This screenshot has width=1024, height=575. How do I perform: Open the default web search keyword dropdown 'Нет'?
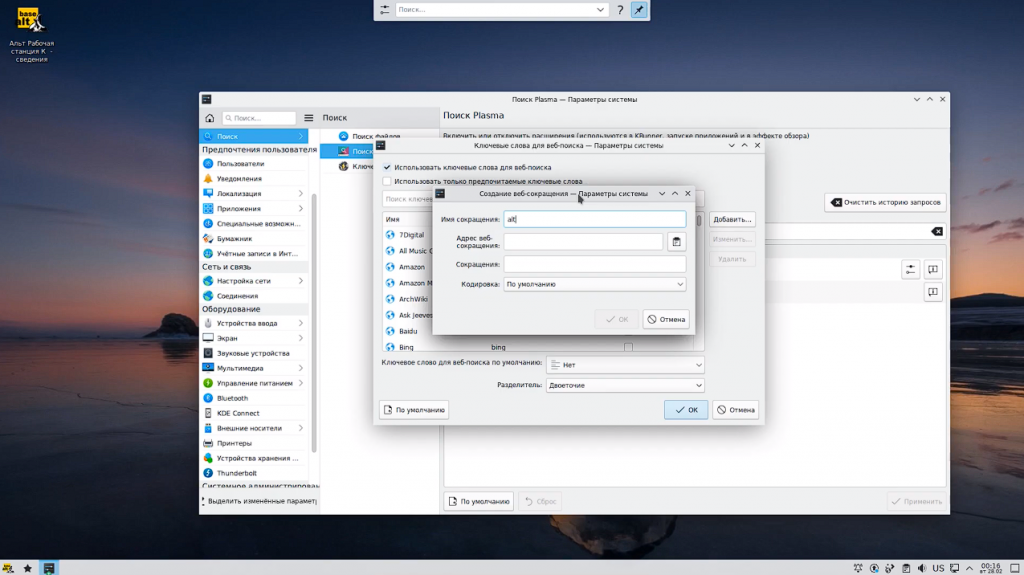coord(625,365)
